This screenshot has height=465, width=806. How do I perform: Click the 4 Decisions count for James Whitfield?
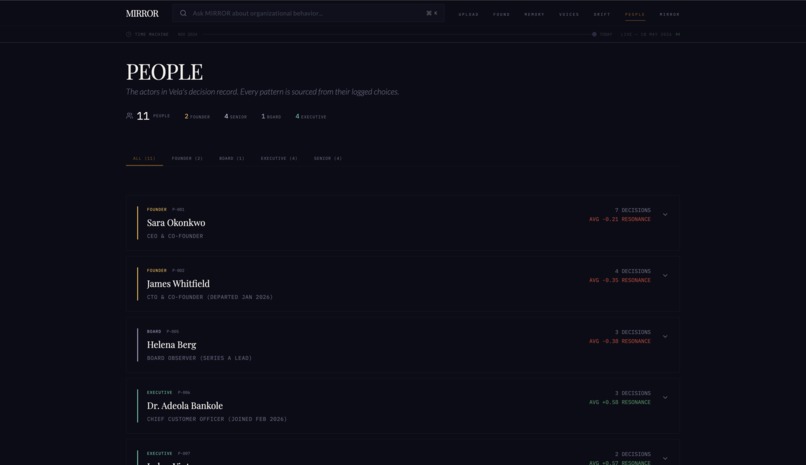coord(633,271)
